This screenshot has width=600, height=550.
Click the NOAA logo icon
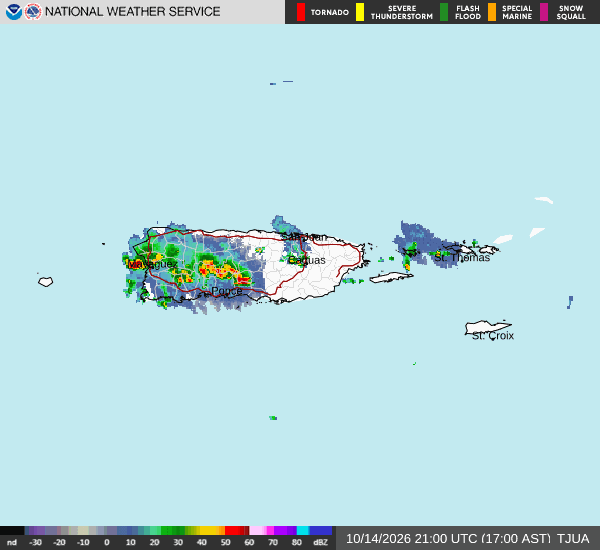14,12
